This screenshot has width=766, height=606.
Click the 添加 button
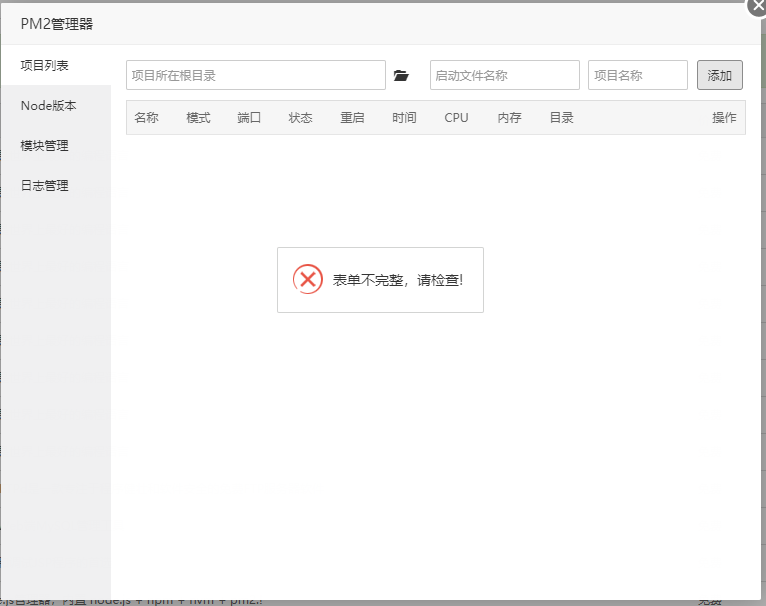(720, 75)
